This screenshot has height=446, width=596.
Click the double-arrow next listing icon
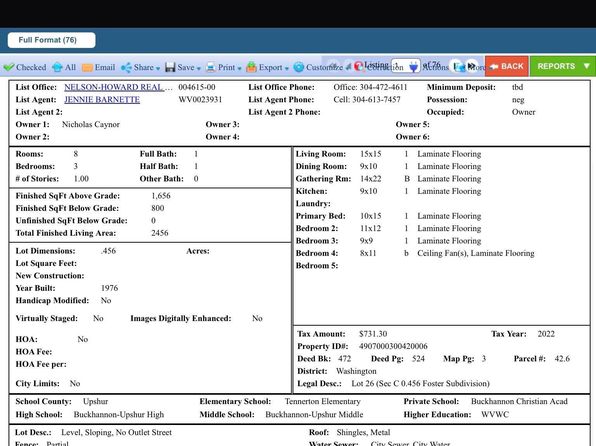[471, 66]
